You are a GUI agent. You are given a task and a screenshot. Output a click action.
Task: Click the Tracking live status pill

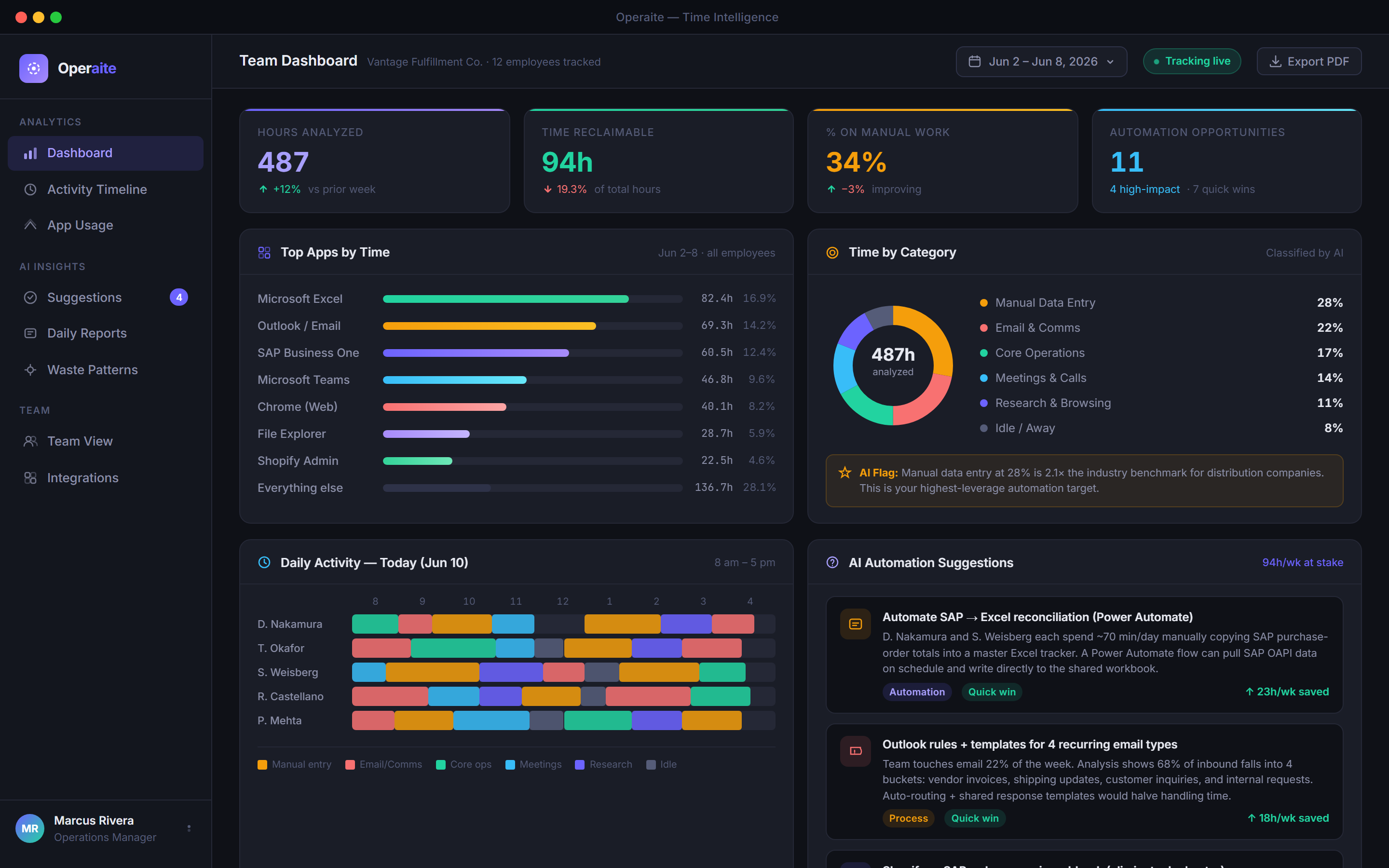[x=1192, y=61]
